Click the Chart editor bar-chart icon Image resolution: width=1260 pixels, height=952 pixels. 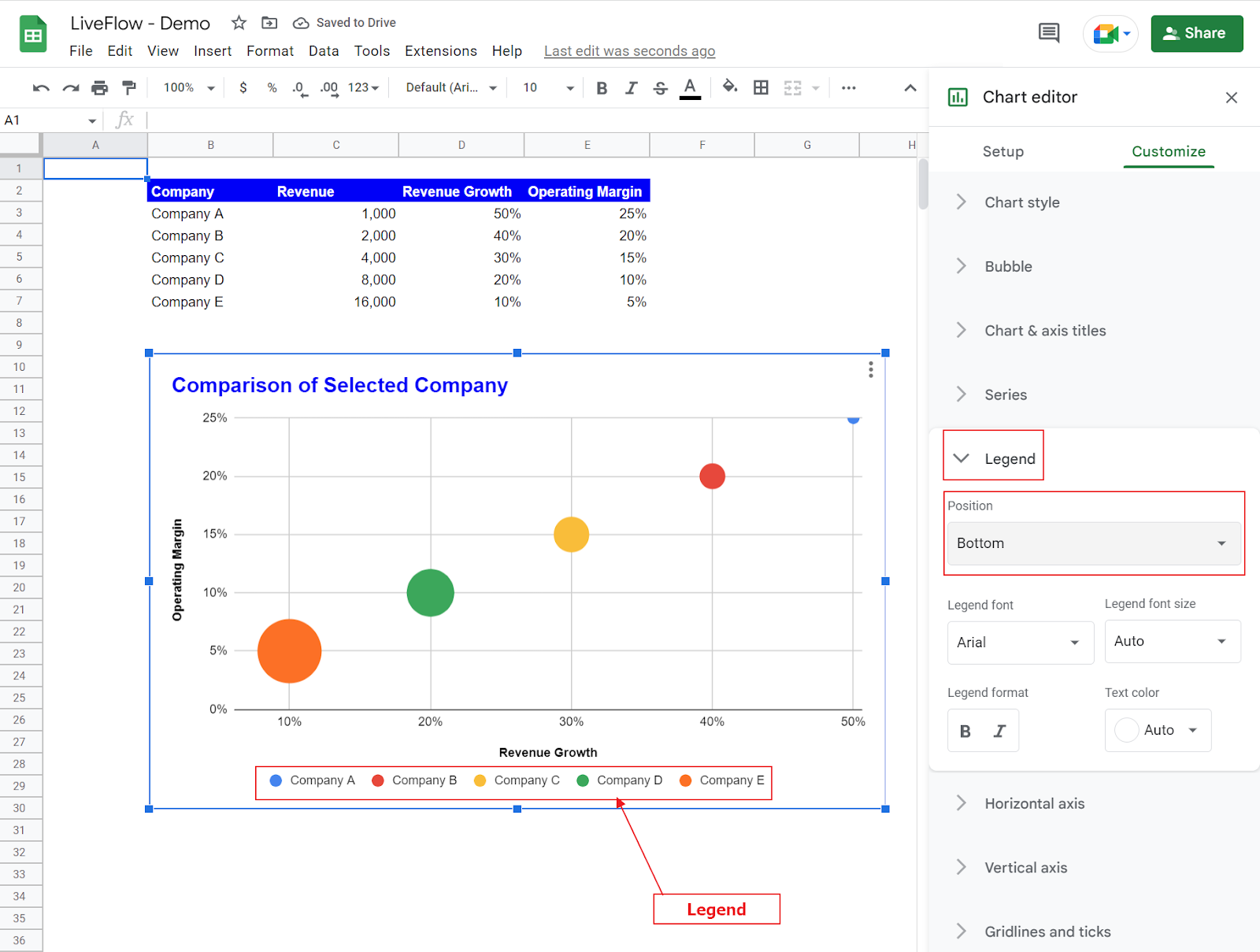pyautogui.click(x=958, y=97)
